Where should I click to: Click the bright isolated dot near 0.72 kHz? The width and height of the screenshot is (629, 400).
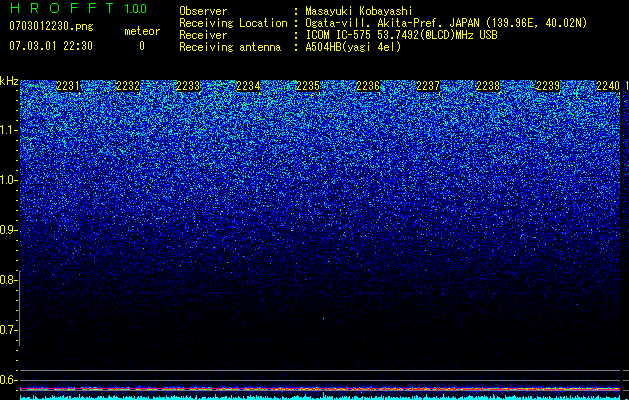click(323, 319)
